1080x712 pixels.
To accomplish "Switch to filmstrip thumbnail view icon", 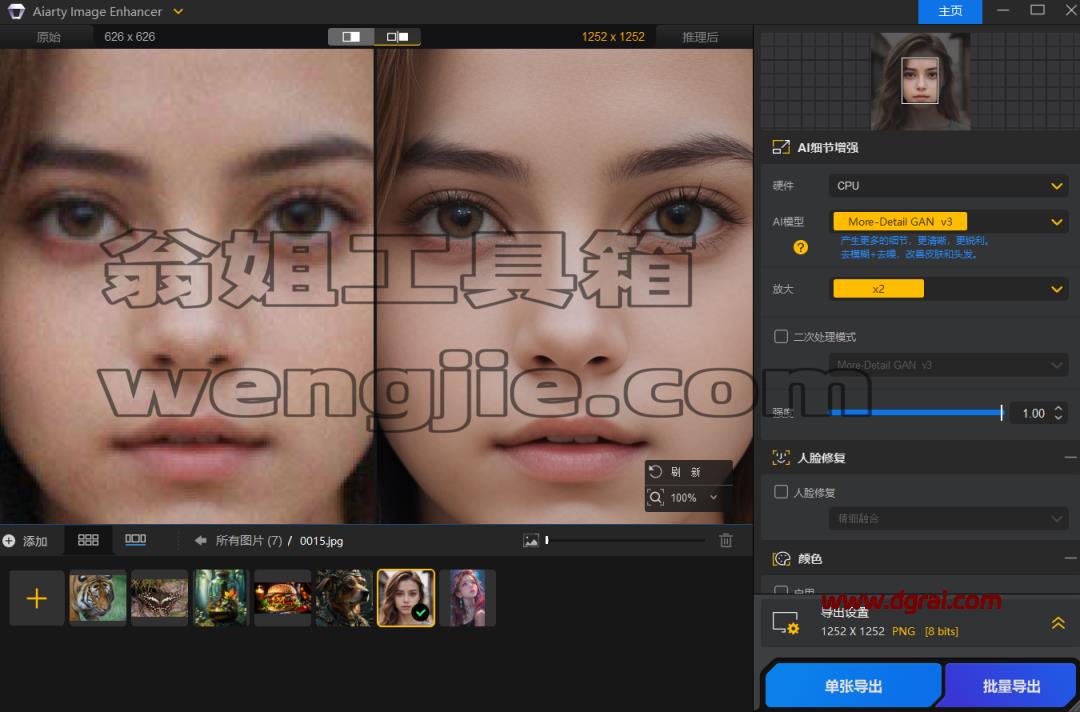I will (x=135, y=541).
